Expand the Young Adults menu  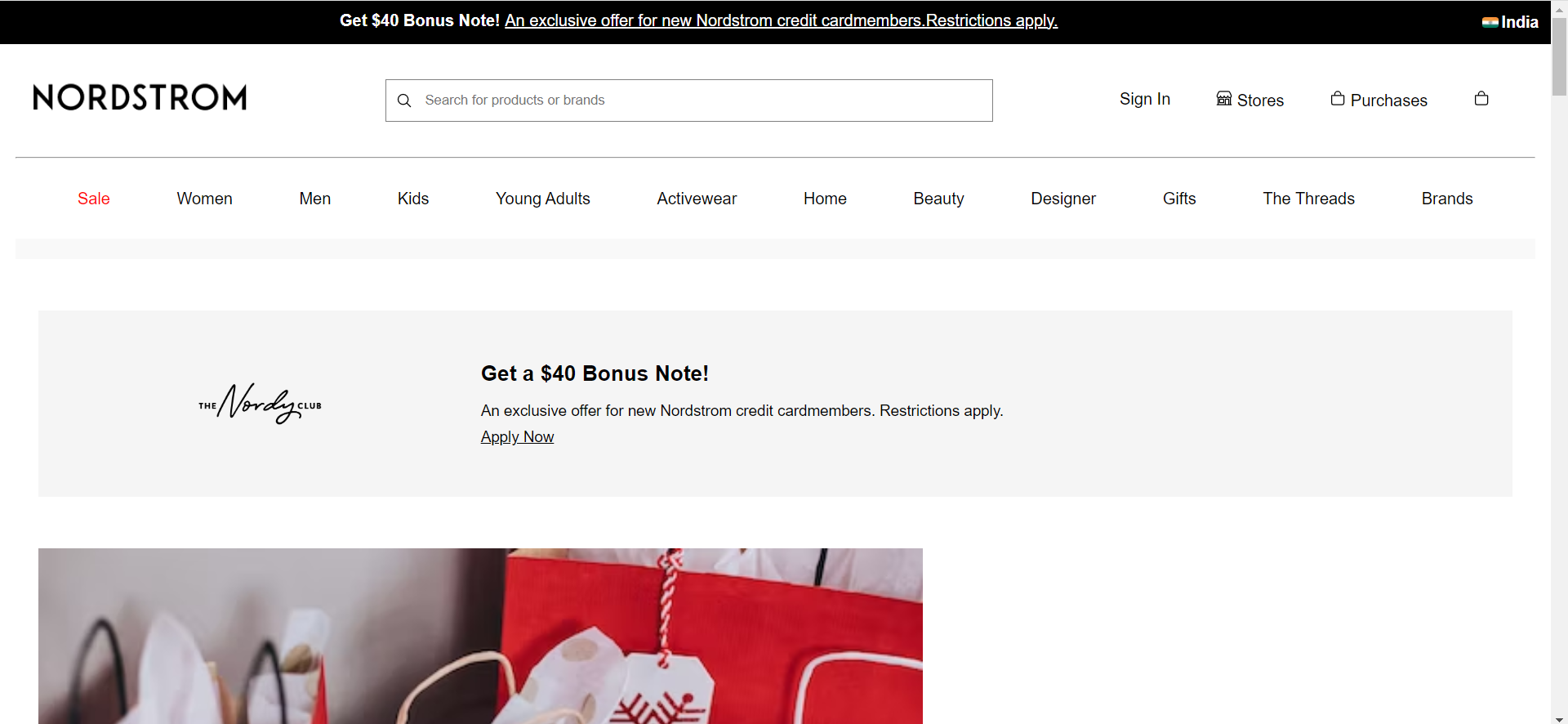click(x=542, y=199)
